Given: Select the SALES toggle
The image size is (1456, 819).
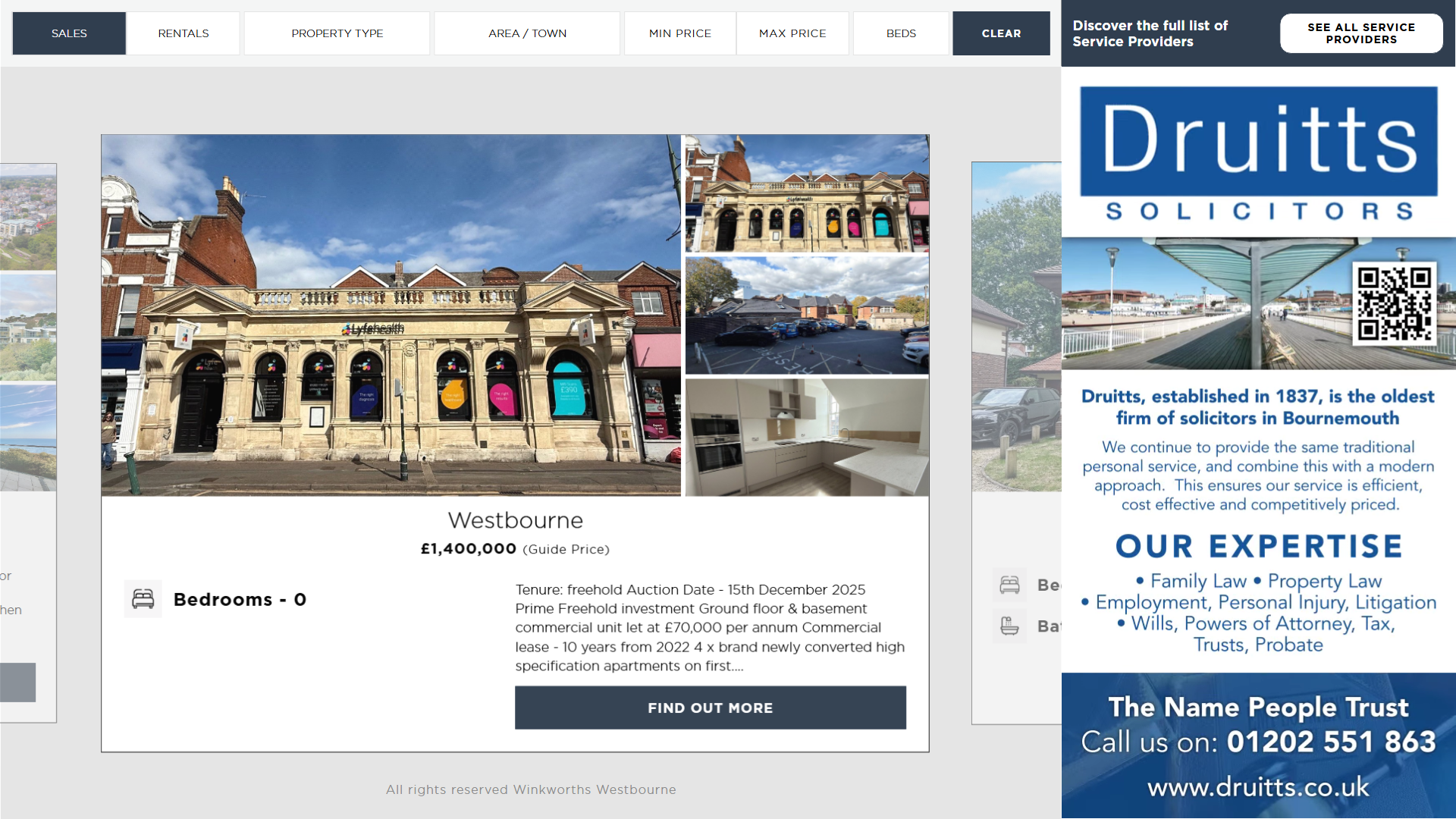Looking at the screenshot, I should click(69, 33).
